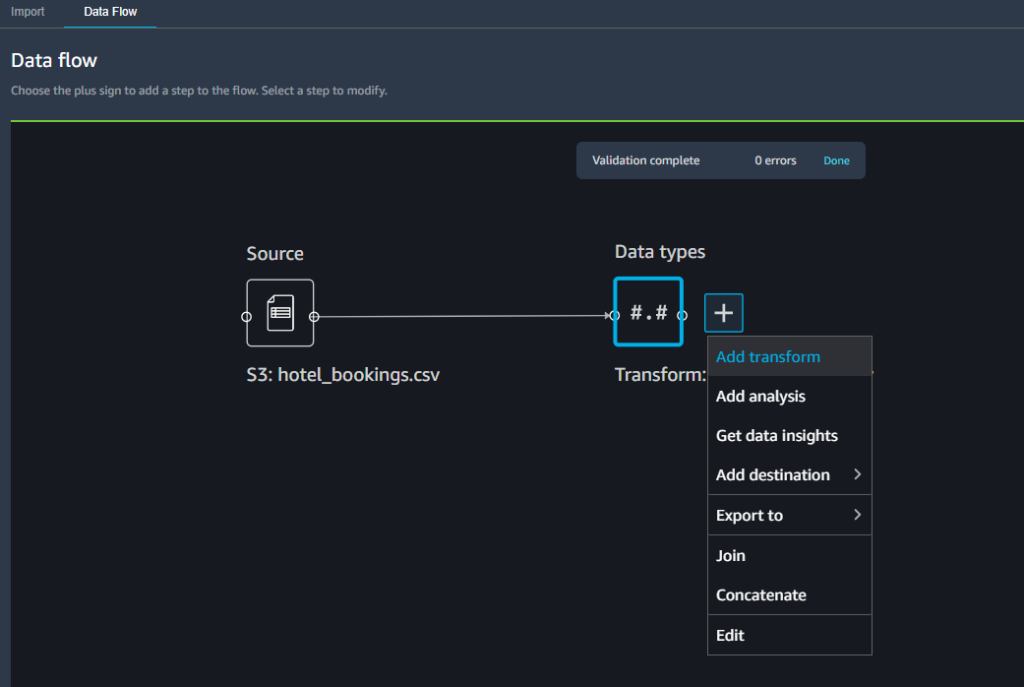
Task: Click Edit in the step menu
Action: coord(730,635)
